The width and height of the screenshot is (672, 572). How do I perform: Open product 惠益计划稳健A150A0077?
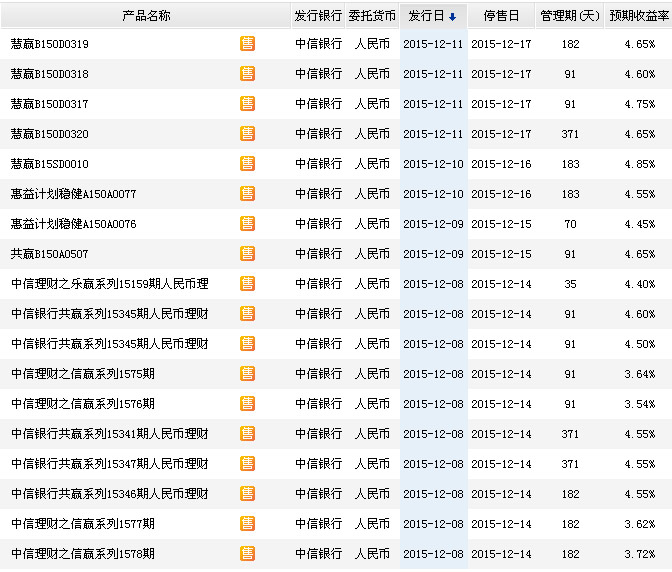[73, 194]
